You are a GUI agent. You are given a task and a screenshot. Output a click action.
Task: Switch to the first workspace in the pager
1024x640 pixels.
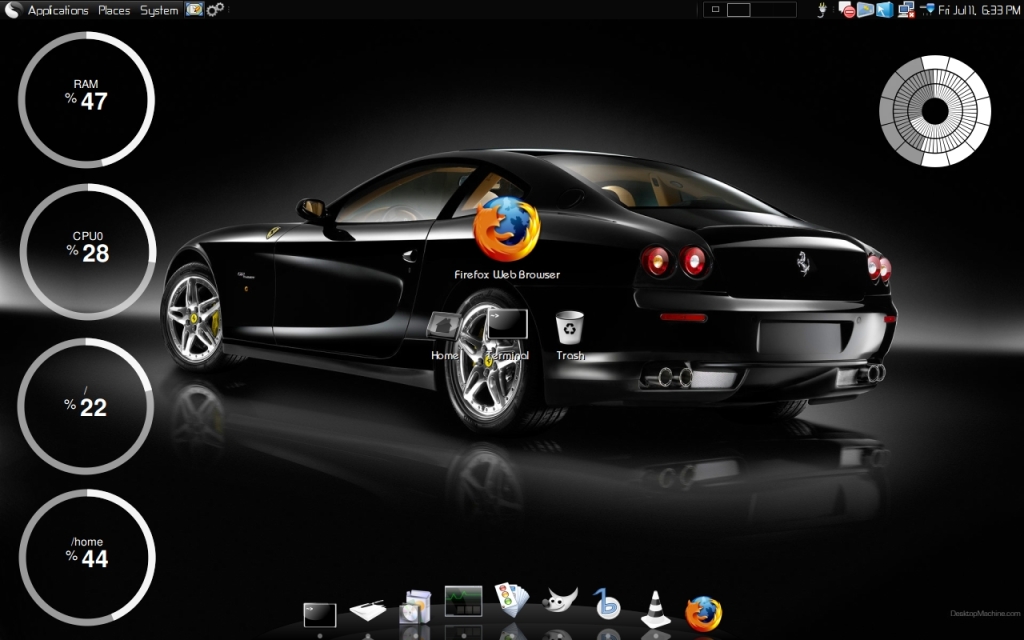coord(715,9)
